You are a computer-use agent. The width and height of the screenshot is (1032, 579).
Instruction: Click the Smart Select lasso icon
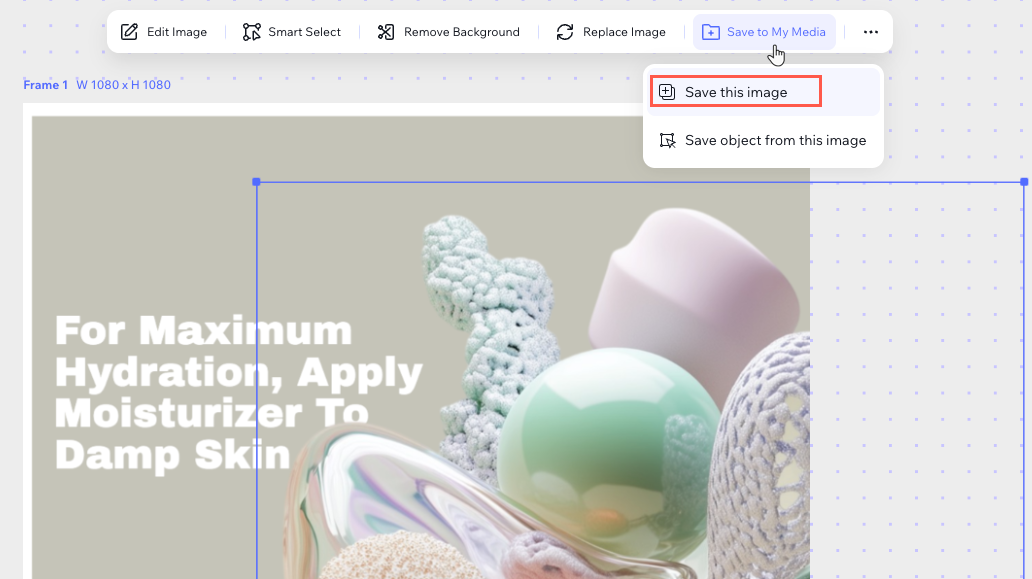click(252, 31)
